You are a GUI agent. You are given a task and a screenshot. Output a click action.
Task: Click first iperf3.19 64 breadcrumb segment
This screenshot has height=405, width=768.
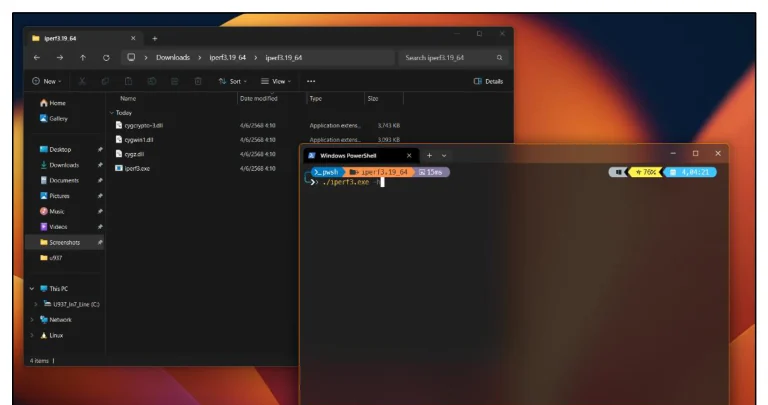228,58
